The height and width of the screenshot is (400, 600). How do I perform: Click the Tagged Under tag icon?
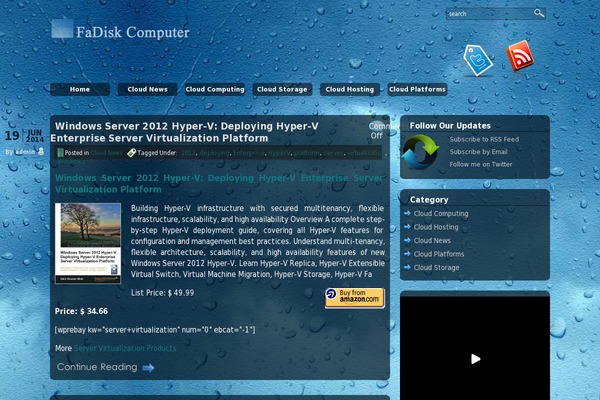(131, 153)
